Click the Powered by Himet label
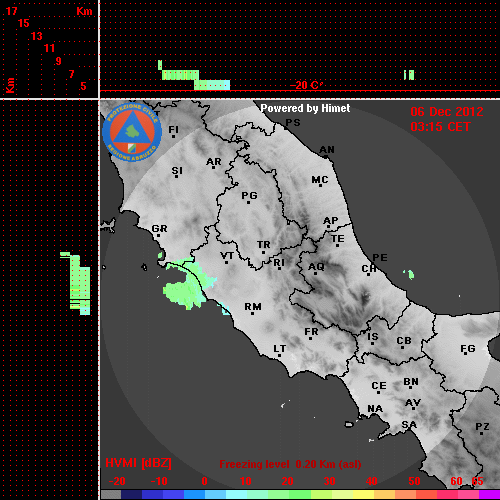Screen dimensions: 500x500 coord(305,108)
